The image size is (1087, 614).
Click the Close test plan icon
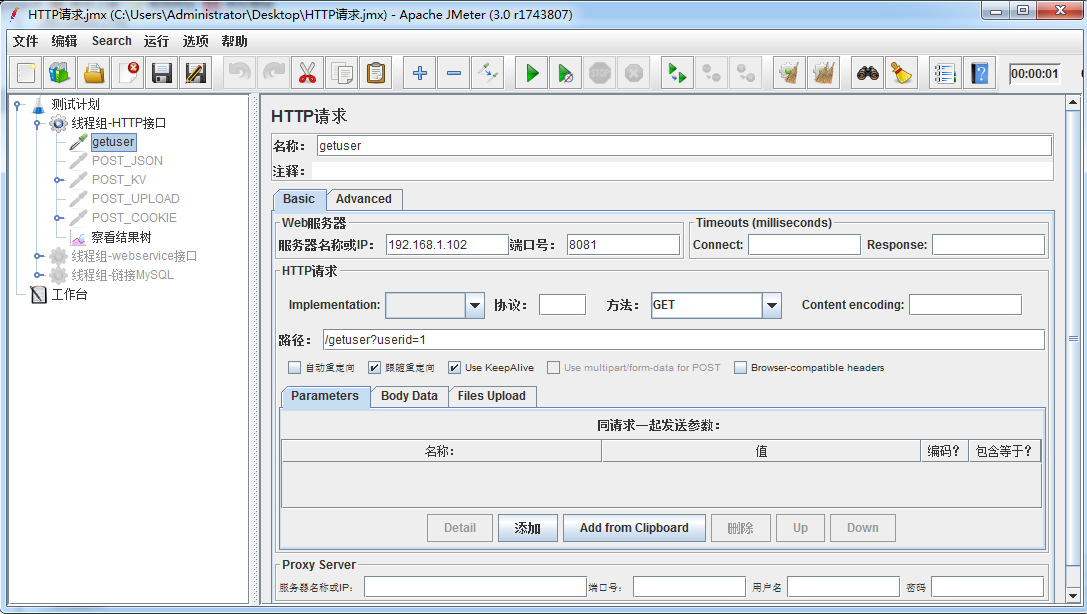coord(128,73)
